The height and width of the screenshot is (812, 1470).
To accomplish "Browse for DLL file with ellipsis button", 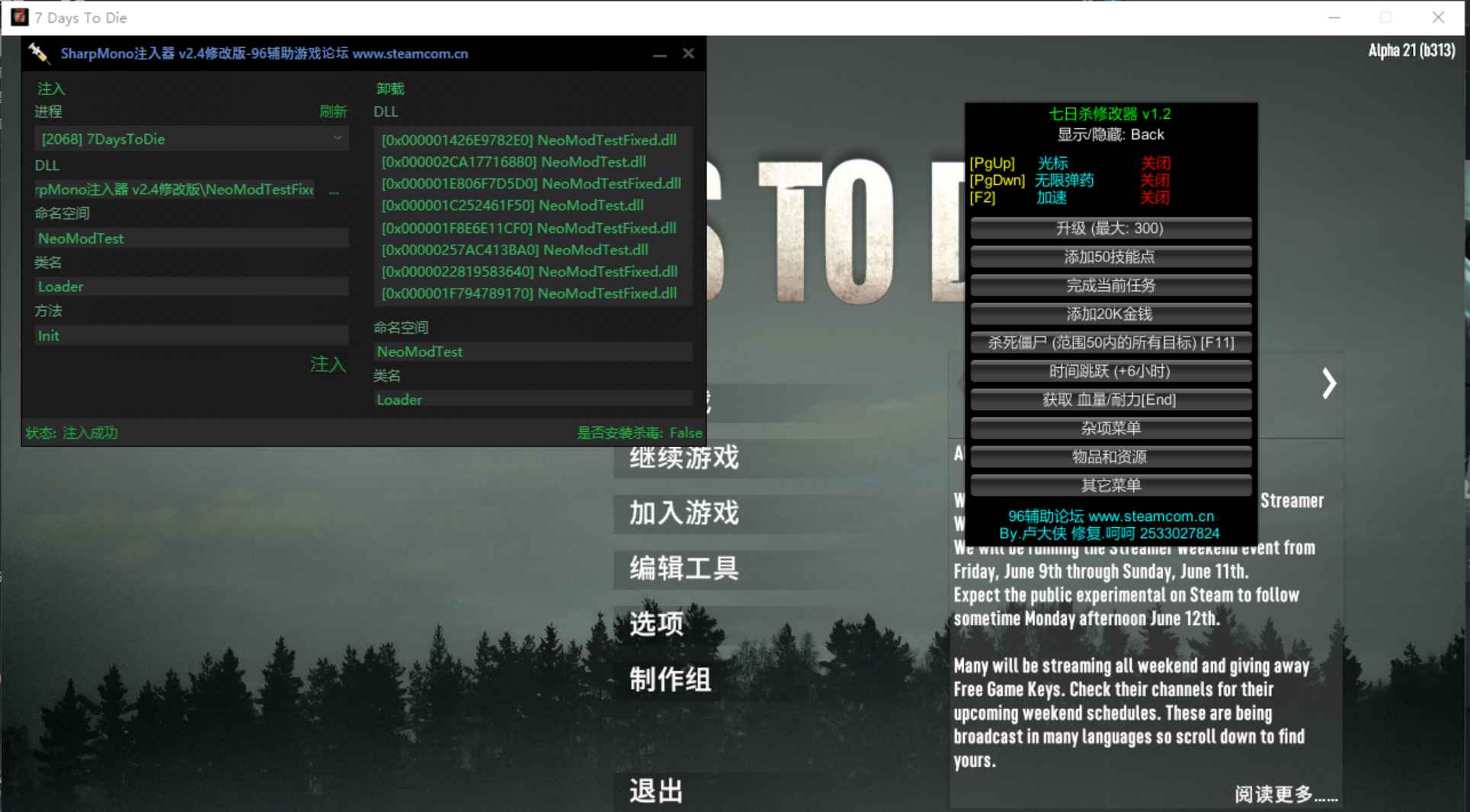I will pyautogui.click(x=334, y=190).
